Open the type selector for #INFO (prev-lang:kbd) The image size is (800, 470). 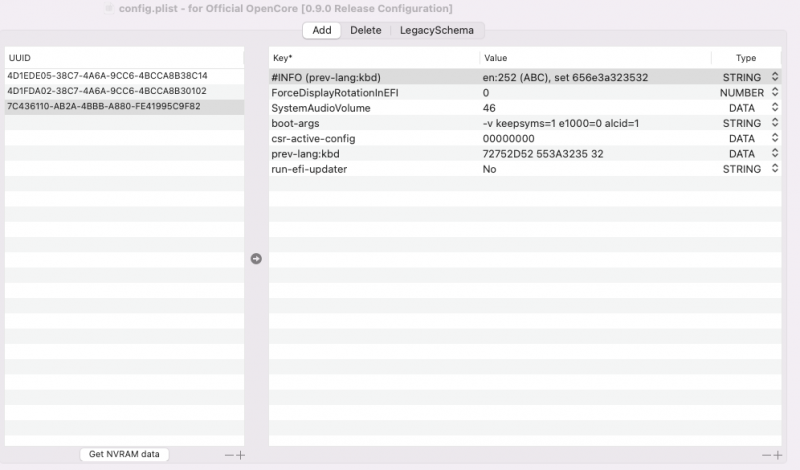(x=775, y=77)
